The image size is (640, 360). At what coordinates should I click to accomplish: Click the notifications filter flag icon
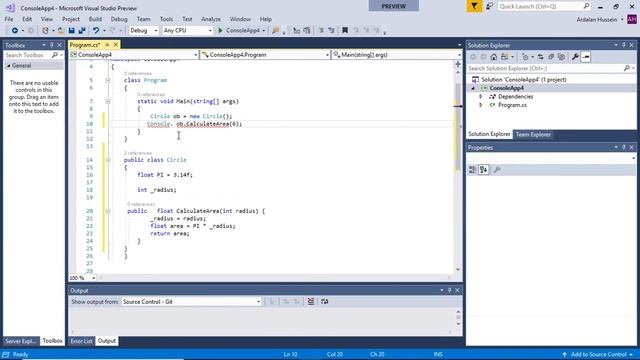[474, 6]
